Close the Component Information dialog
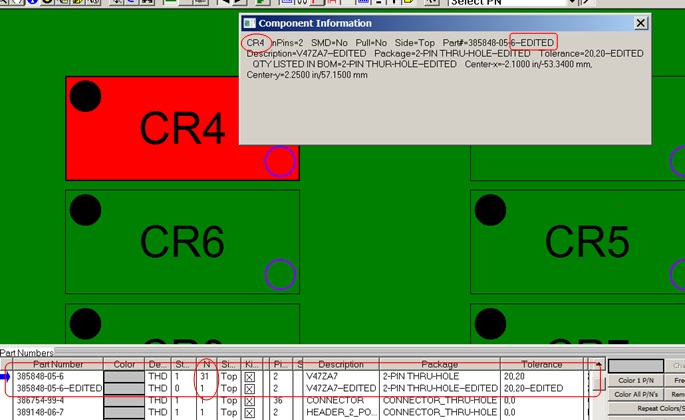 click(640, 23)
